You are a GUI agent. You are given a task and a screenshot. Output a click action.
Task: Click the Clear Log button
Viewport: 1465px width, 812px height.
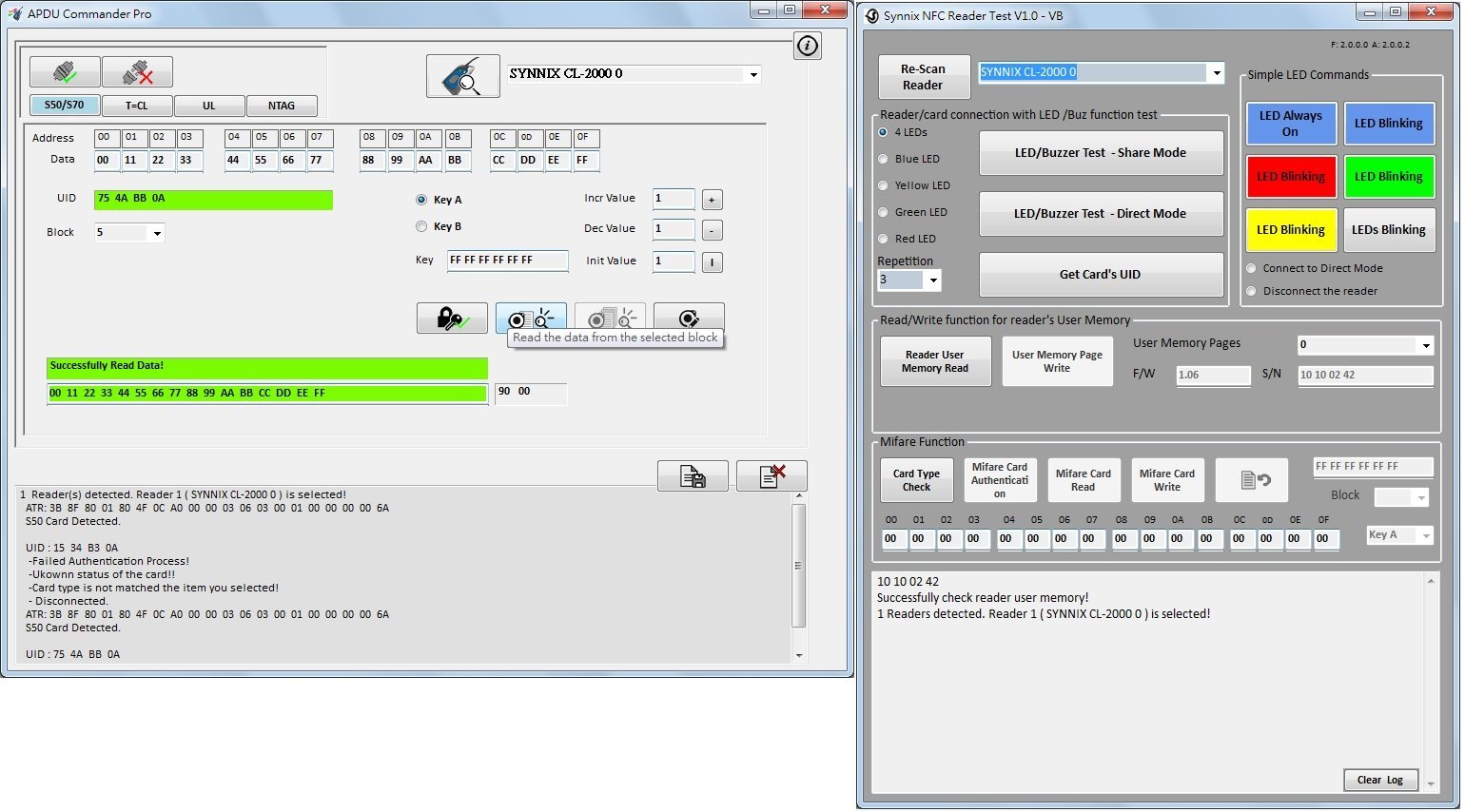tap(1380, 780)
